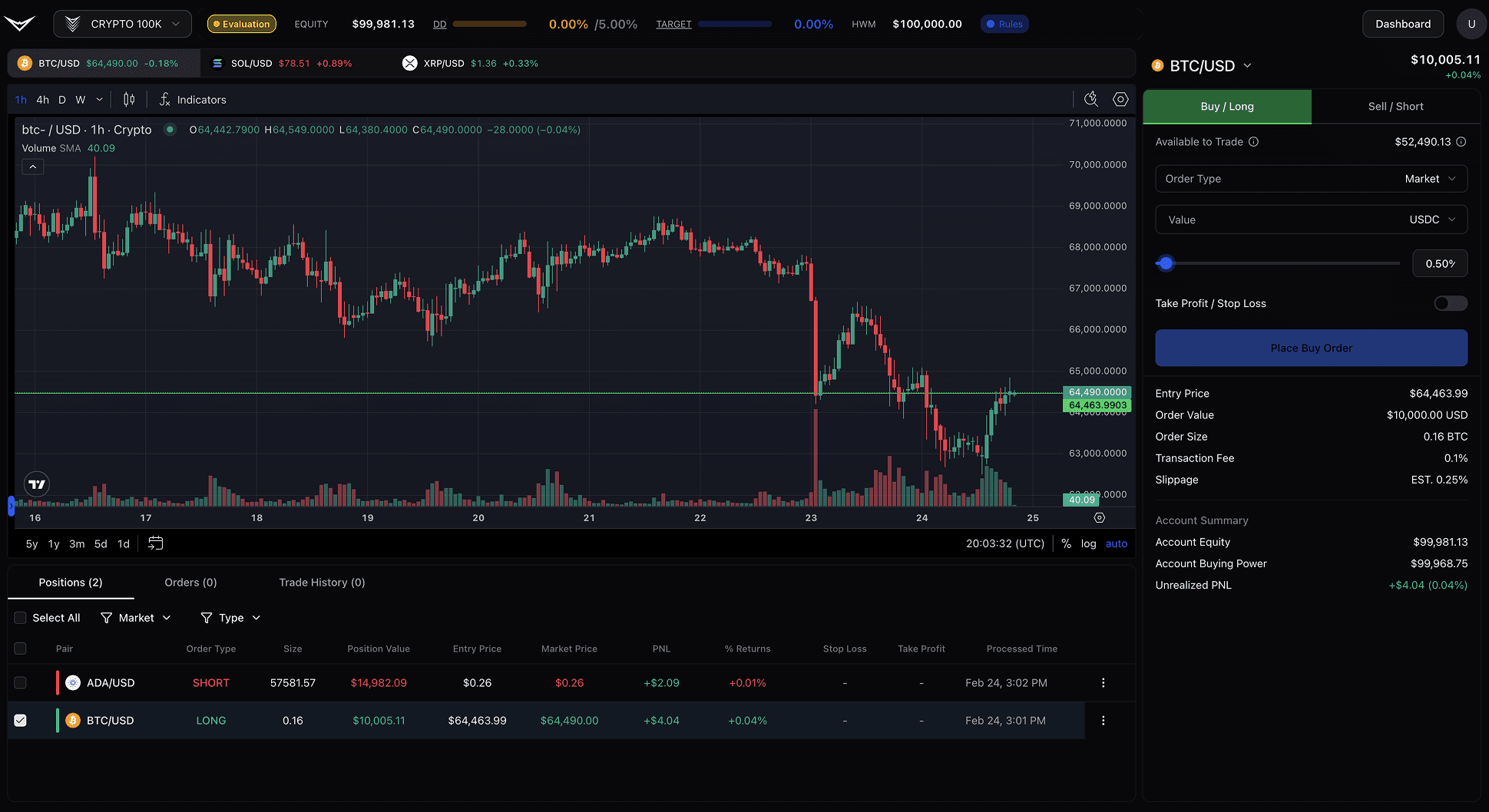Screen dimensions: 1489x812
Task: Open the Trade History tab
Action: point(321,582)
